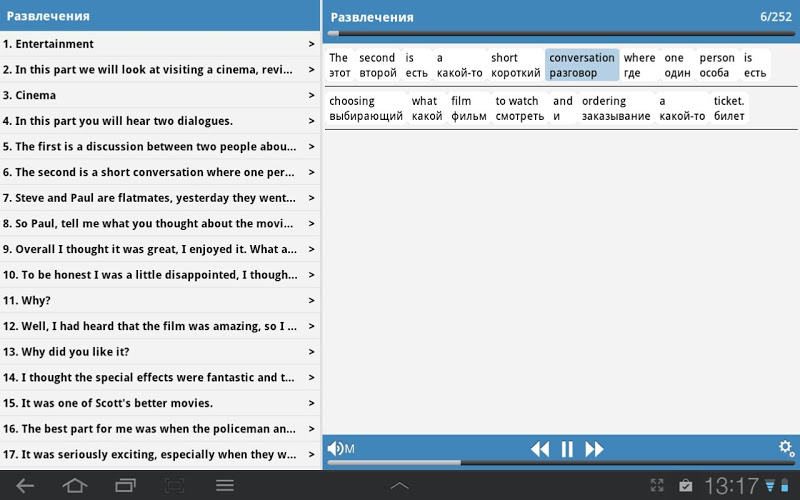This screenshot has width=800, height=500.
Task: Expand the bottom panel up-chevron
Action: click(399, 486)
